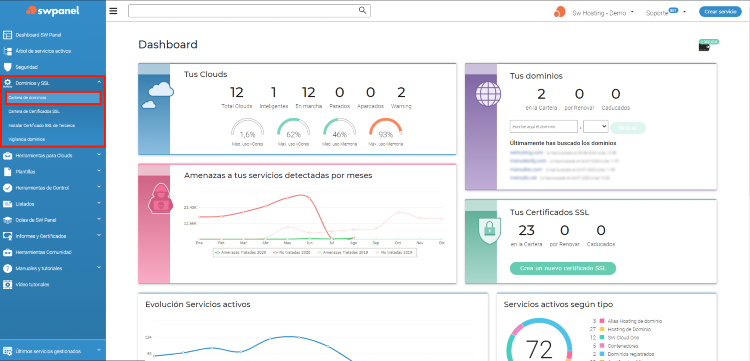This screenshot has height=361, width=750.
Task: Click the Crear servicio button
Action: coord(720,12)
